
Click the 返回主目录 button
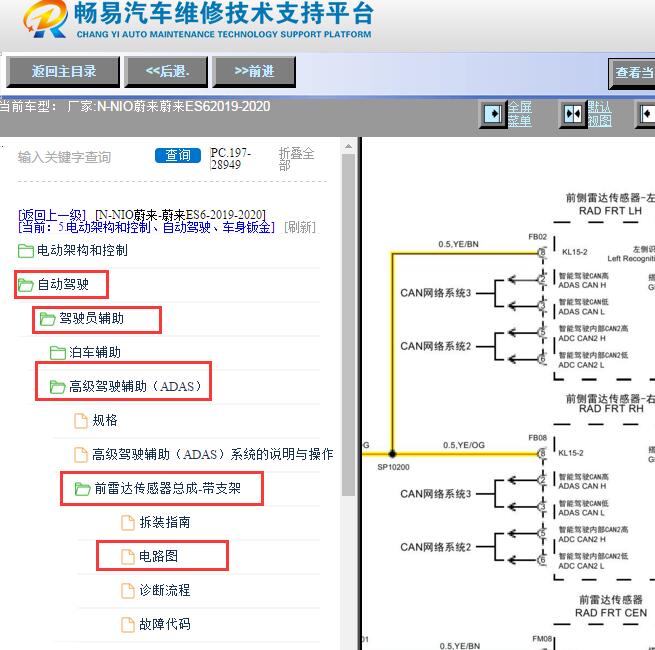63,72
